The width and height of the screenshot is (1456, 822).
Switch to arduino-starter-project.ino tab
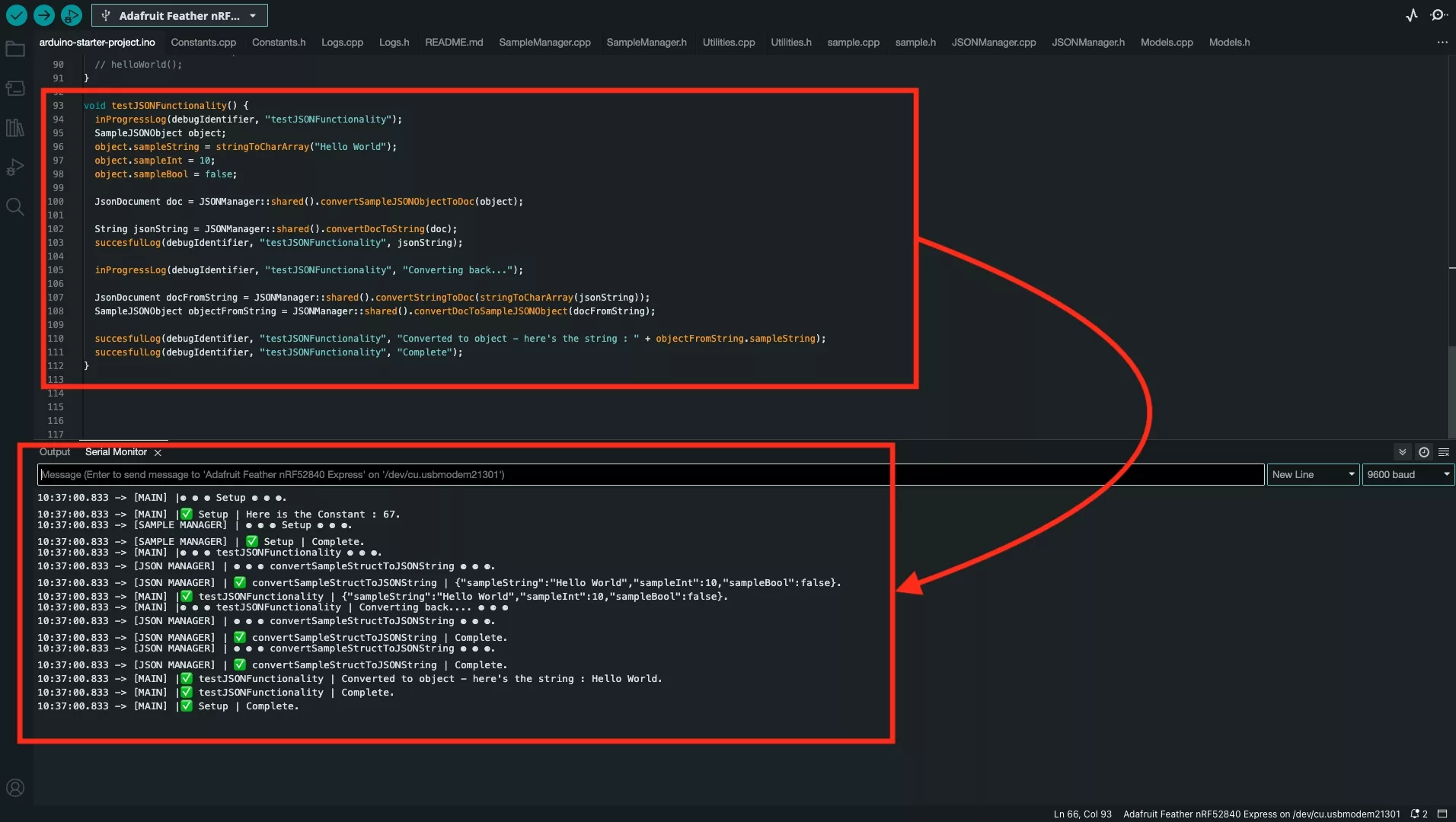pyautogui.click(x=97, y=43)
